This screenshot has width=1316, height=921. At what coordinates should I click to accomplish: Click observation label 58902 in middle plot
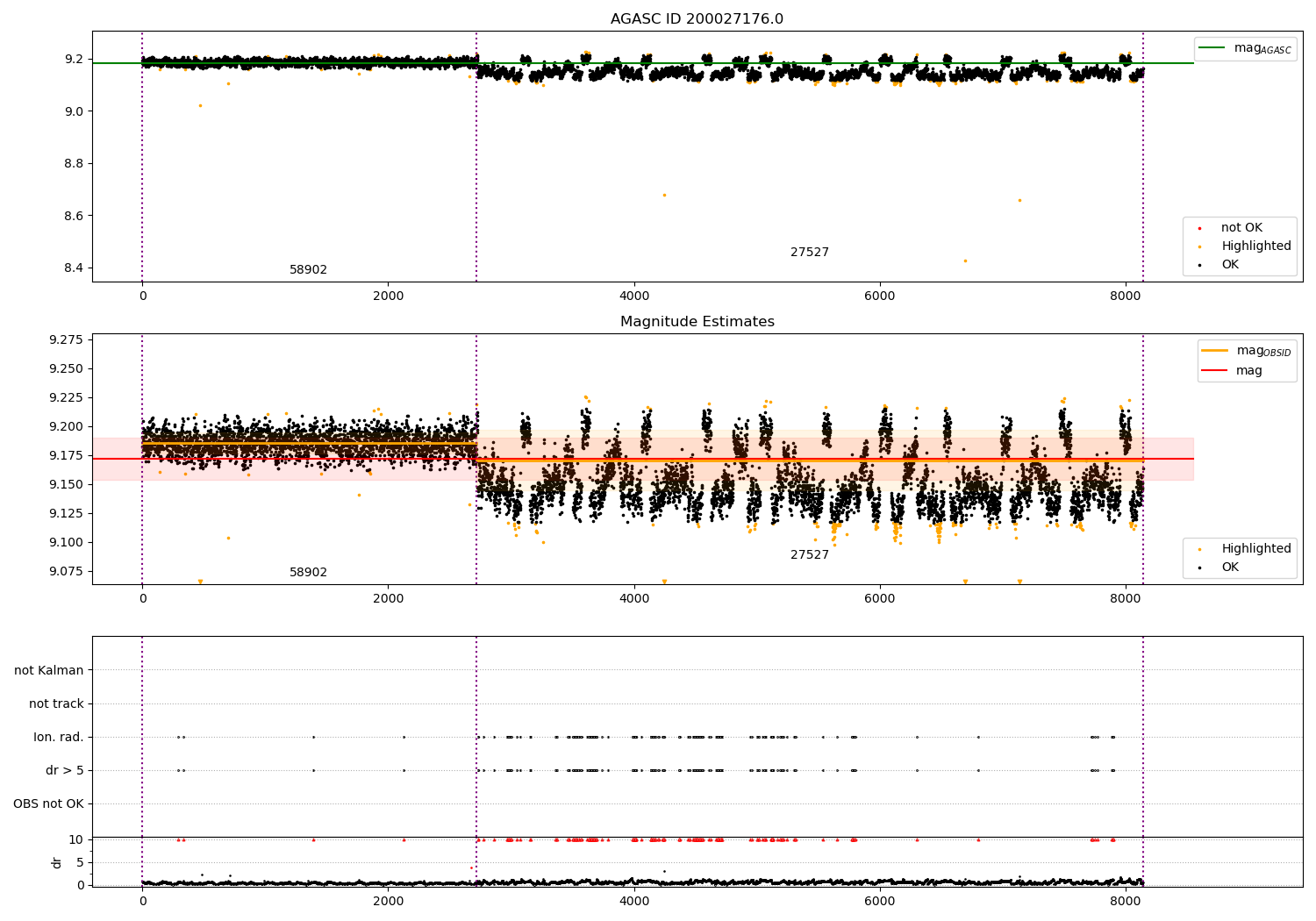point(308,573)
